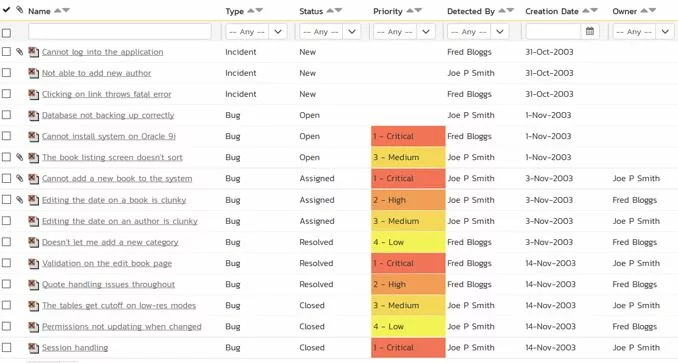
Task: Select checkbox for Editing the date on an author
Action: [6, 221]
